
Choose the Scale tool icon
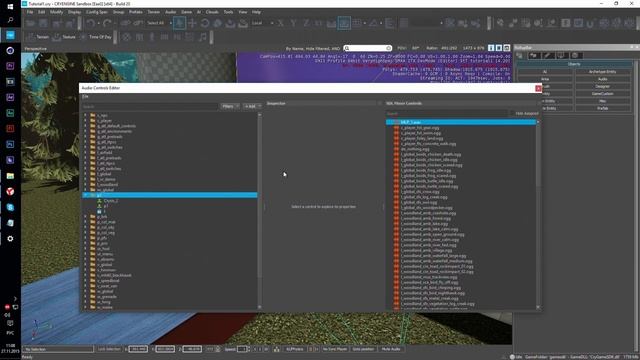pyautogui.click(x=217, y=23)
